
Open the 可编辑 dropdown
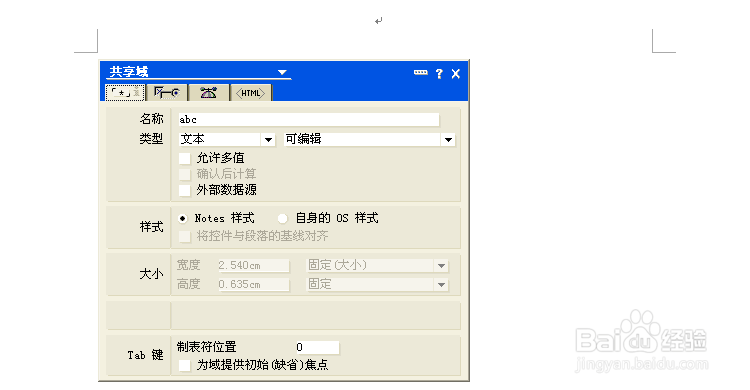(448, 140)
